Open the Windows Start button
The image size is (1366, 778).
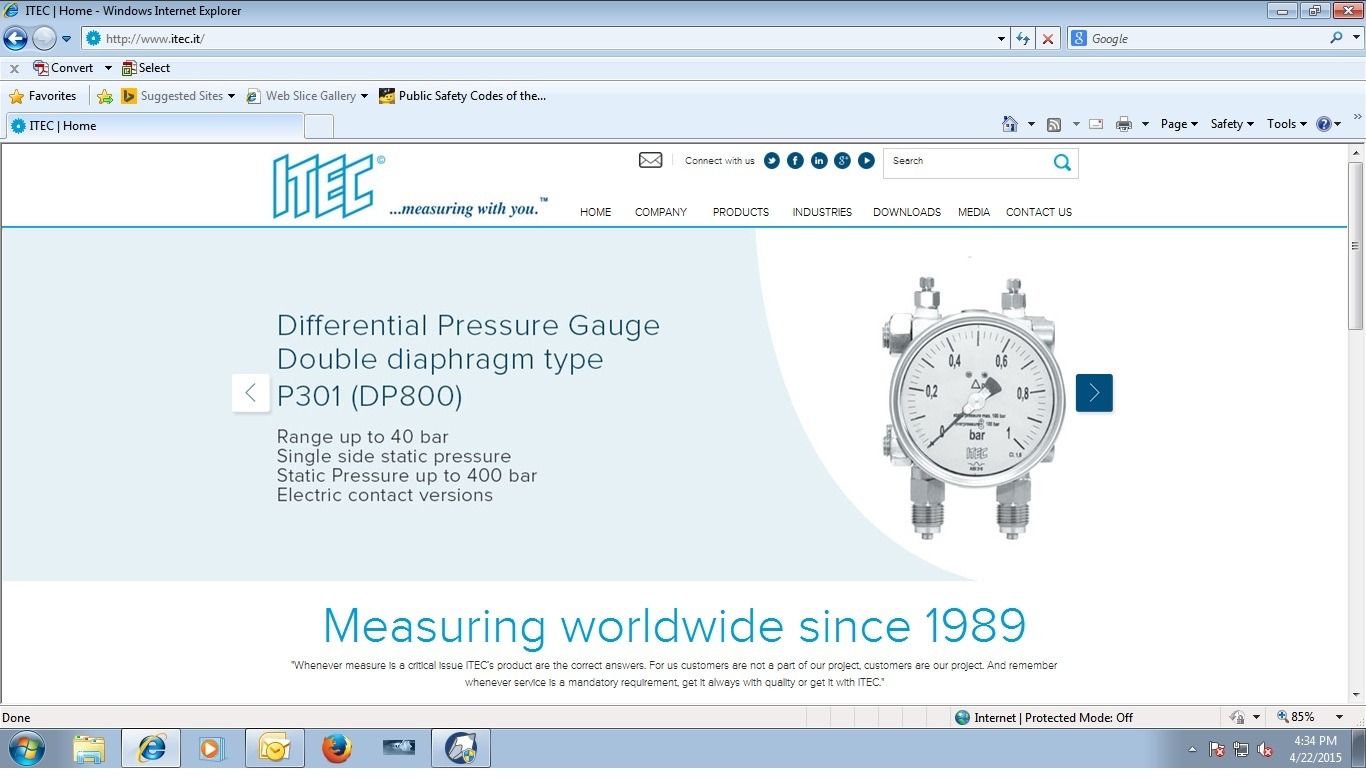coord(25,748)
